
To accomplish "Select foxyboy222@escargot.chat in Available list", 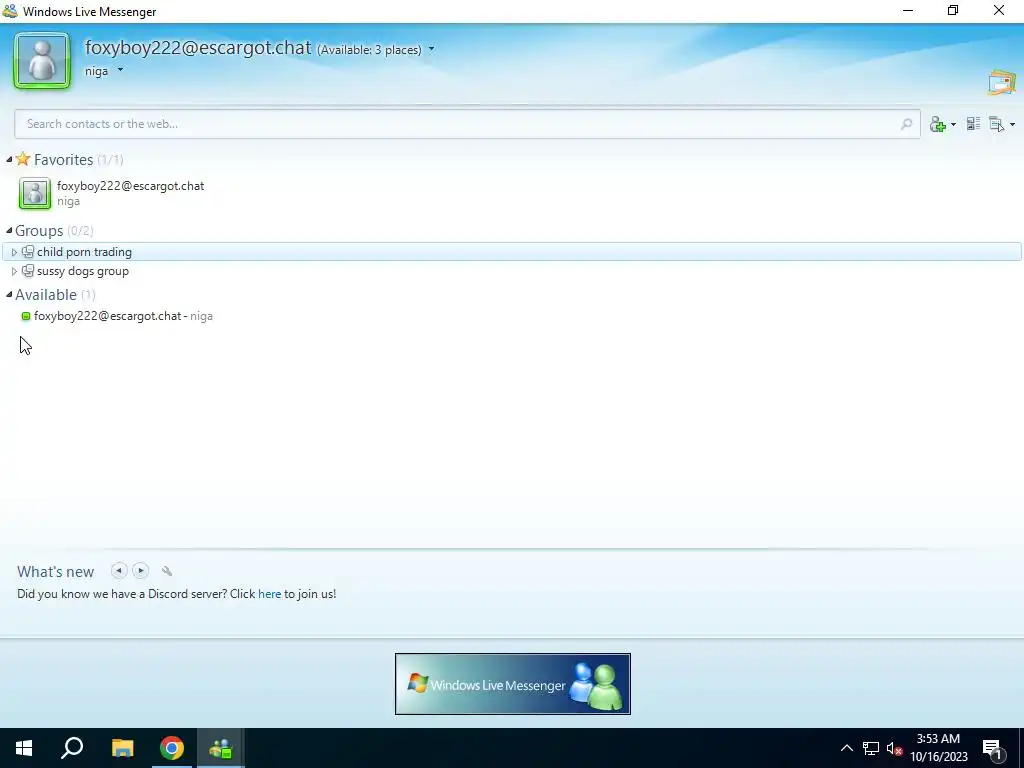I will 108,316.
